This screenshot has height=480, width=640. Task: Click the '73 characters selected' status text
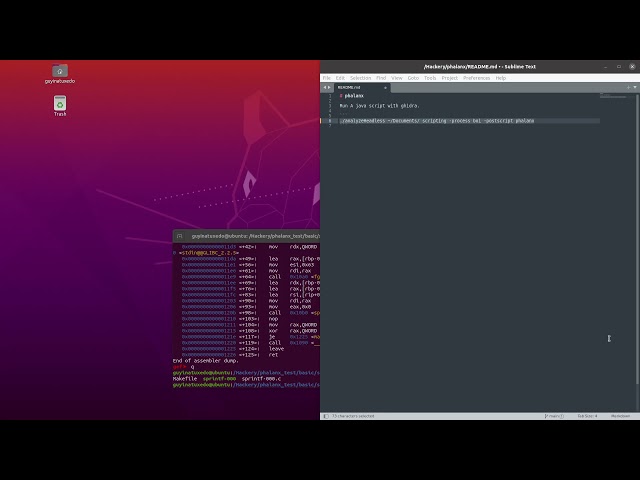pyautogui.click(x=353, y=416)
